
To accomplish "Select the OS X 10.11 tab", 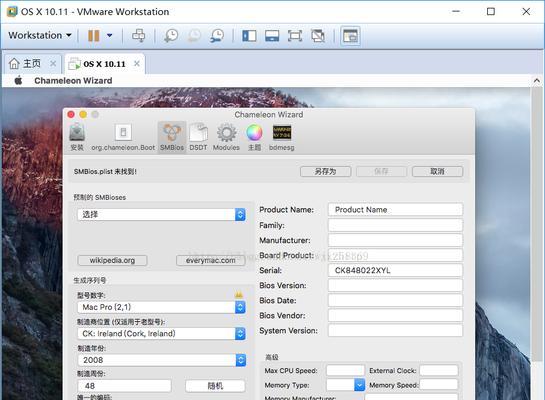I will pos(104,64).
